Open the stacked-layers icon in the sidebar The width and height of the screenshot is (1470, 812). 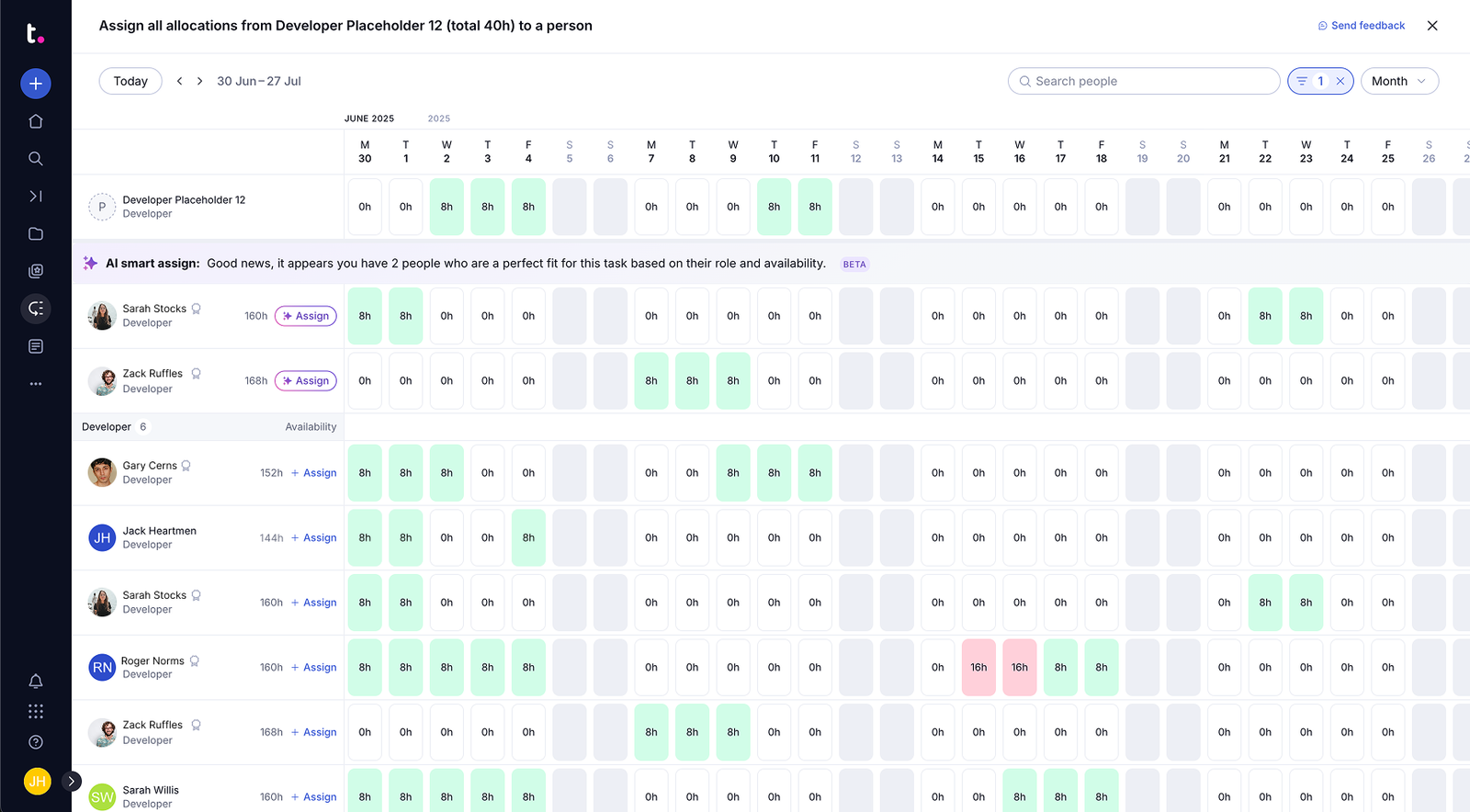pyautogui.click(x=36, y=271)
